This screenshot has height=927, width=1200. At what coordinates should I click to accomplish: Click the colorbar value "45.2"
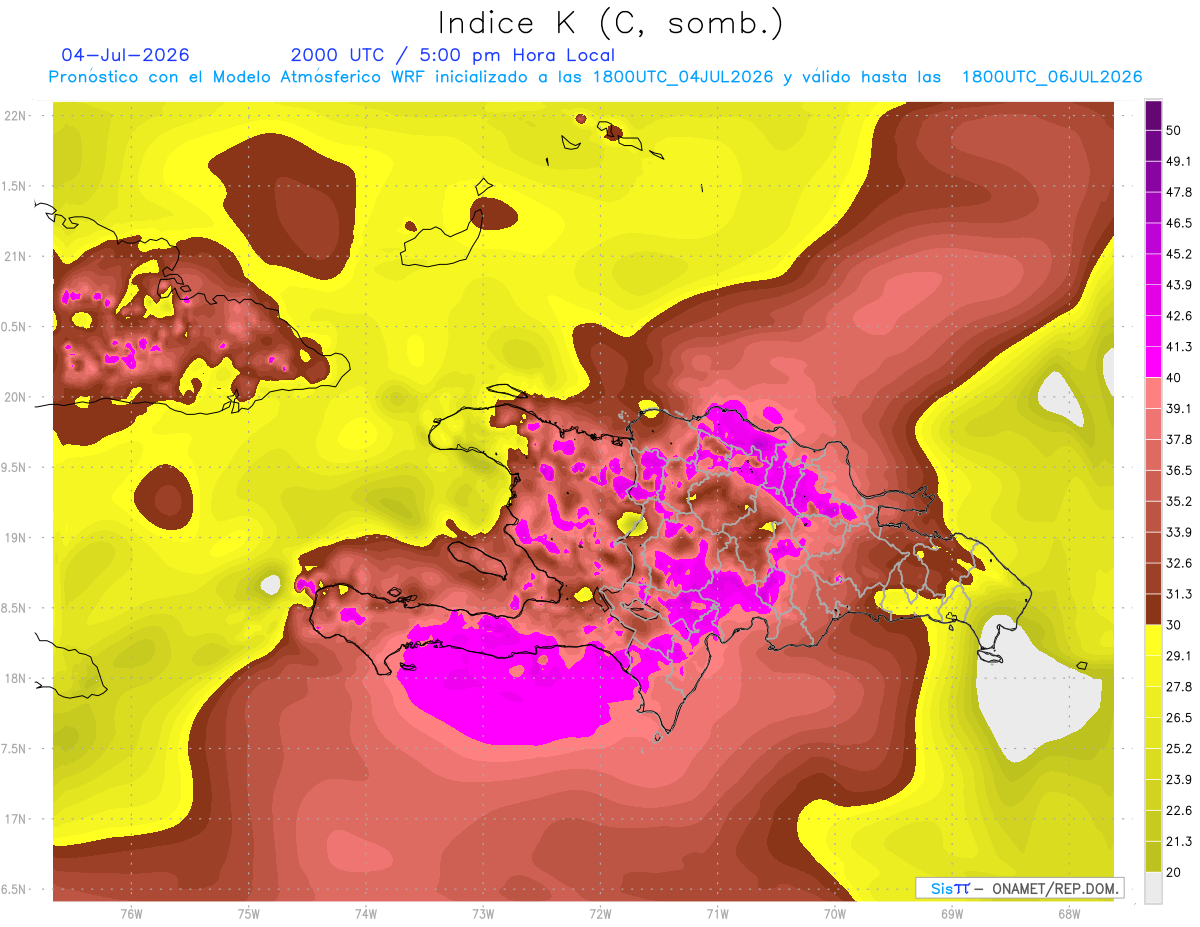(x=1180, y=254)
